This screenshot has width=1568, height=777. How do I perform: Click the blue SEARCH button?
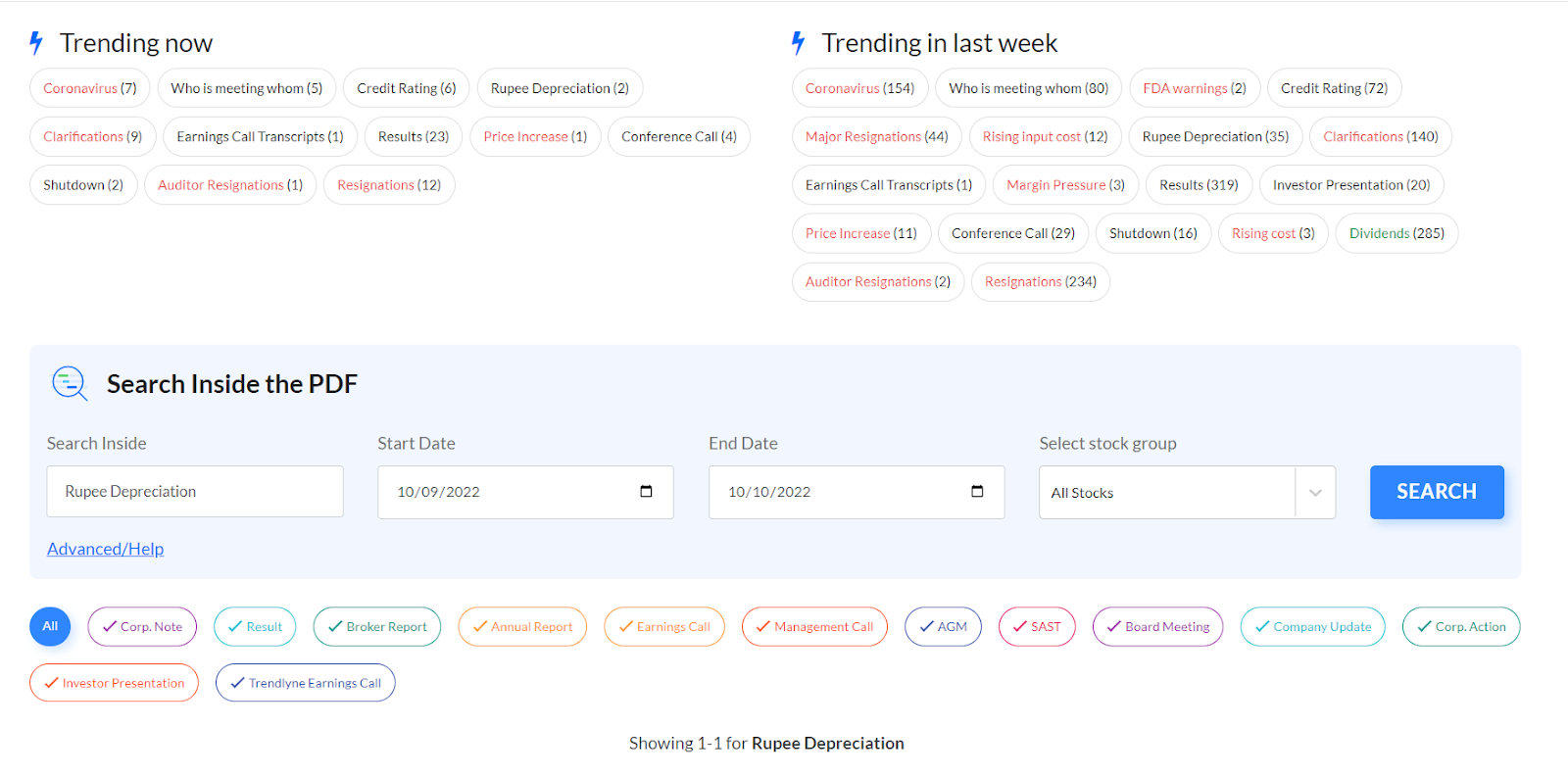coord(1437,492)
